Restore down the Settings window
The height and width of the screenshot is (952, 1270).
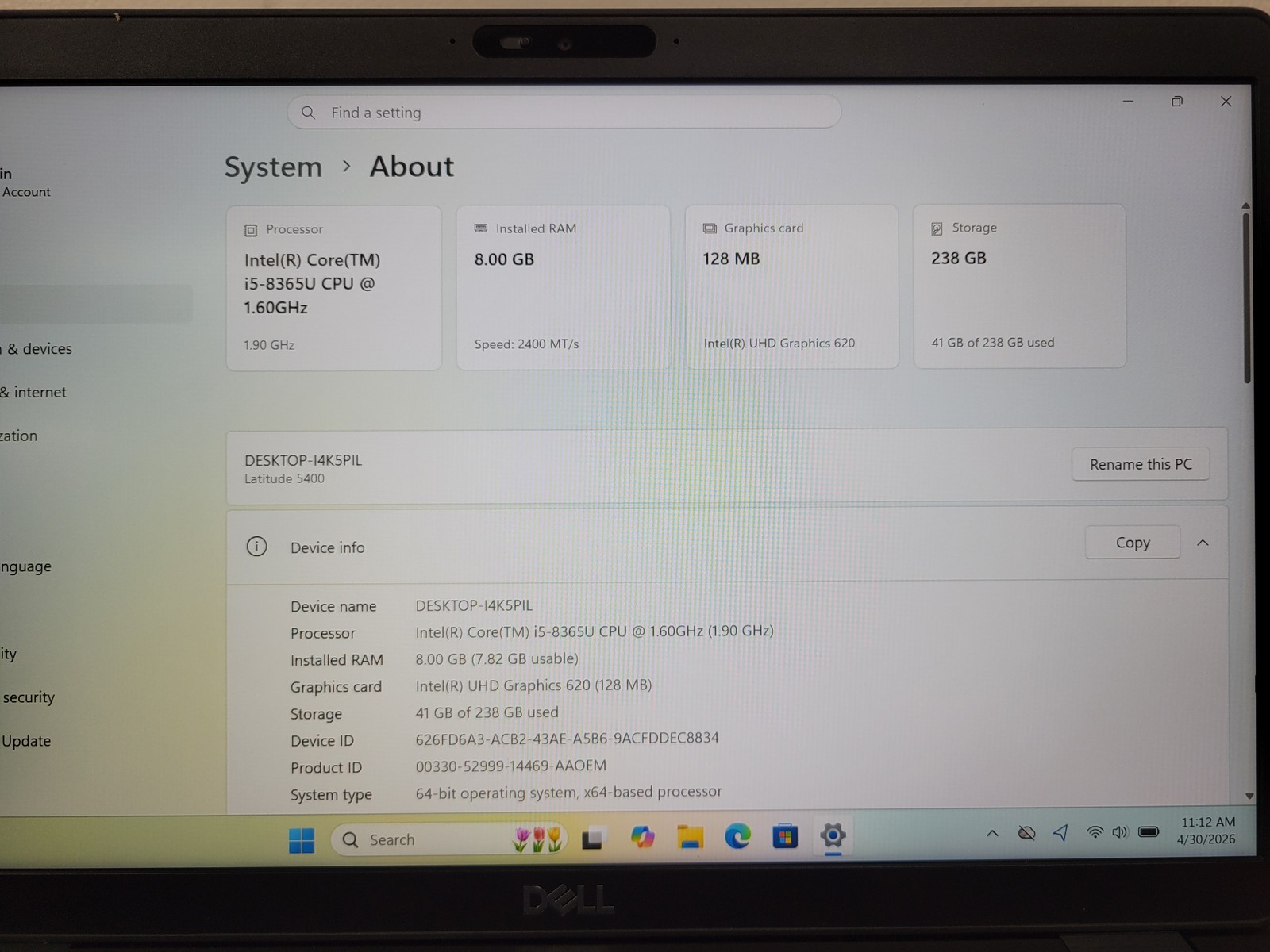pyautogui.click(x=1177, y=102)
